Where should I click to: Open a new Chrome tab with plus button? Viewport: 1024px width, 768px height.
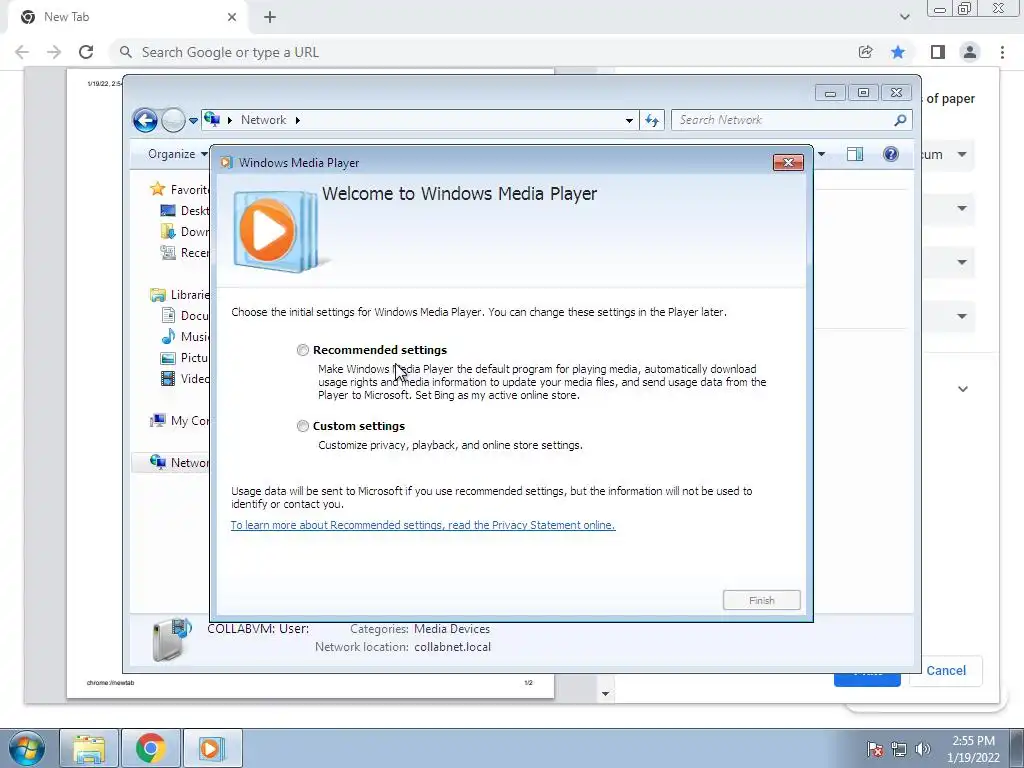click(270, 17)
